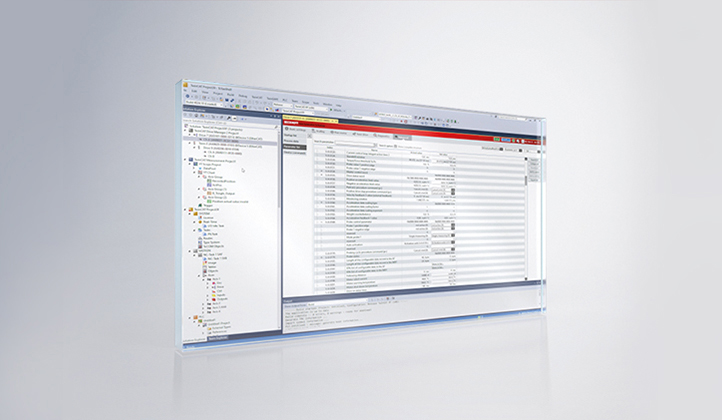This screenshot has width=722, height=420.
Task: Select the Type System icon
Action: (200, 242)
